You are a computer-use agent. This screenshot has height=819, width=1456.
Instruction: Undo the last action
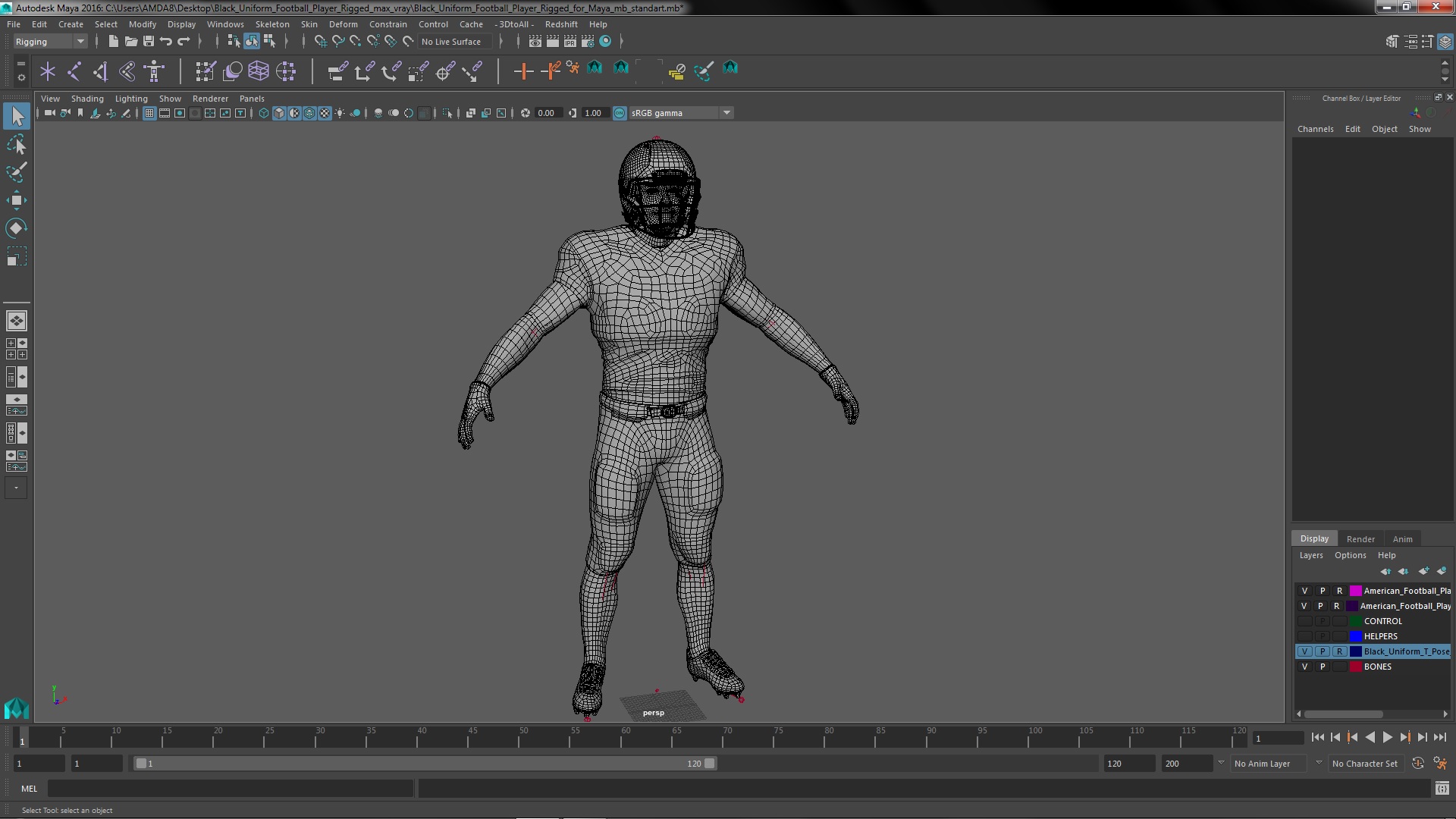pos(166,41)
